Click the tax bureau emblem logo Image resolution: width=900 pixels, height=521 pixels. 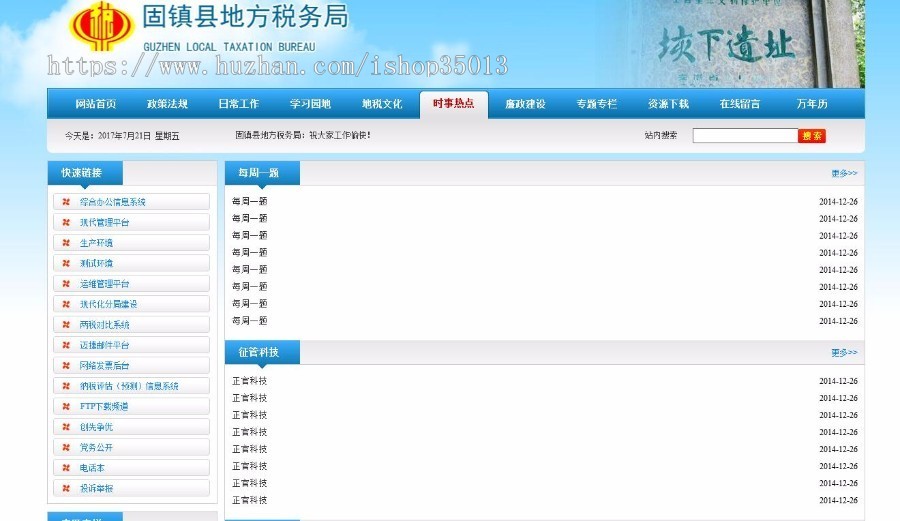point(101,26)
